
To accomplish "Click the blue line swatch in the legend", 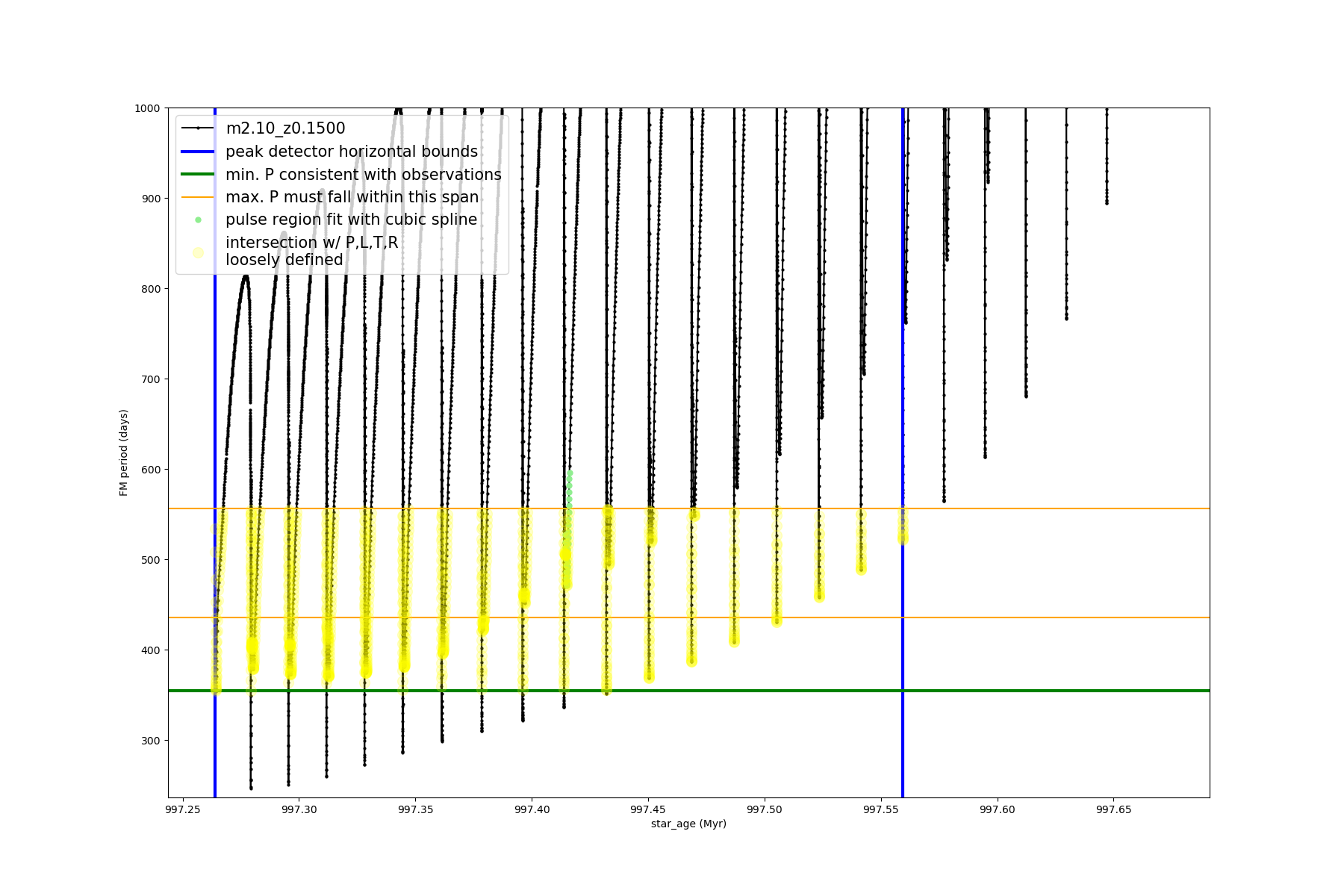I will [x=198, y=152].
